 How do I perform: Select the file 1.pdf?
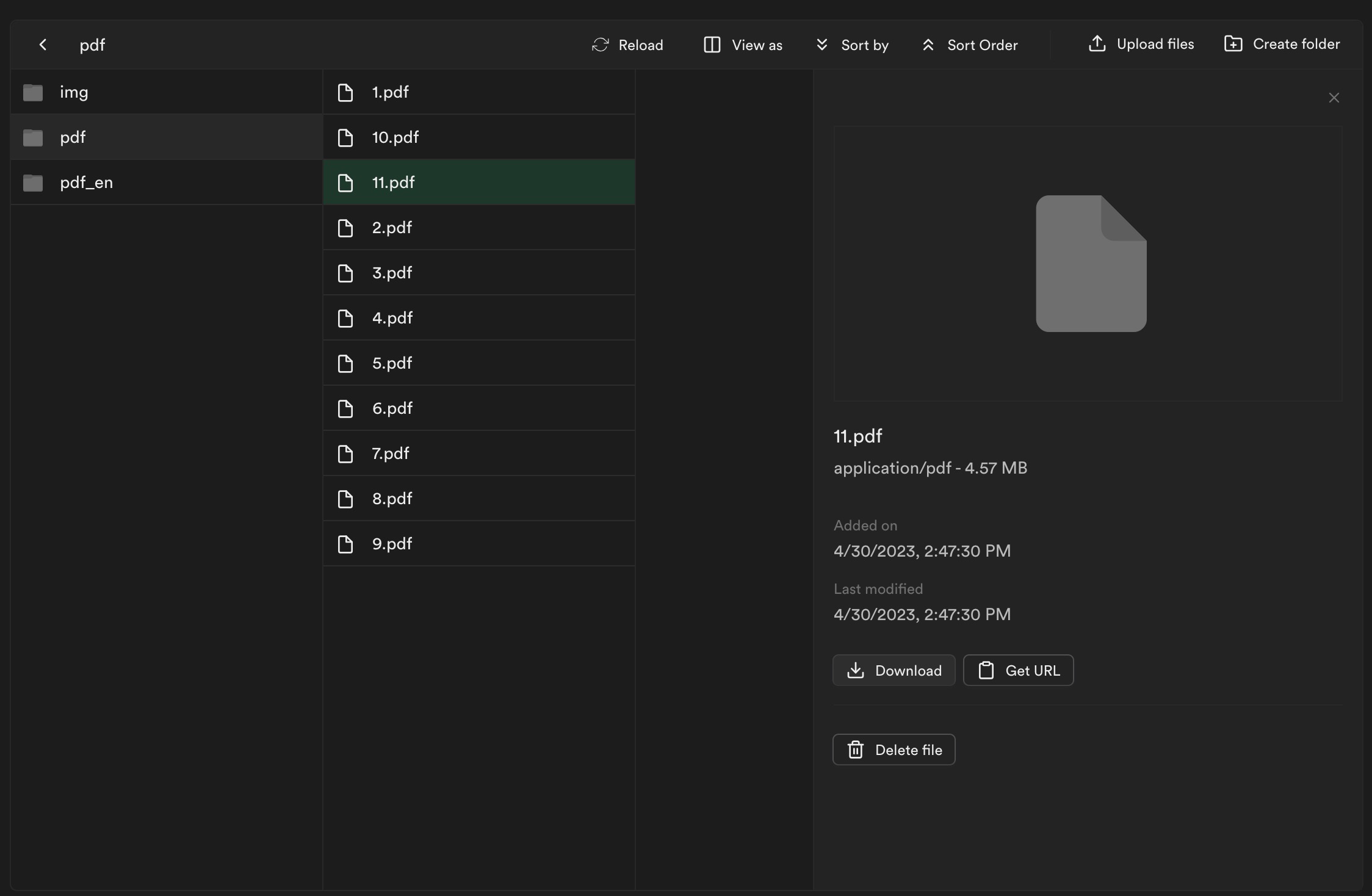pos(391,92)
